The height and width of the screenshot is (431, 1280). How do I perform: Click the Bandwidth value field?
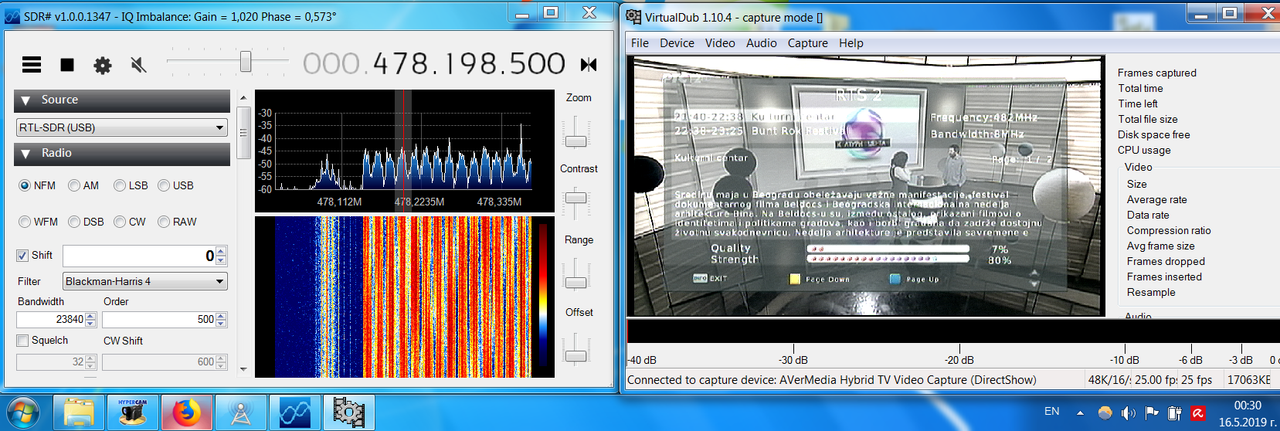pyautogui.click(x=50, y=320)
